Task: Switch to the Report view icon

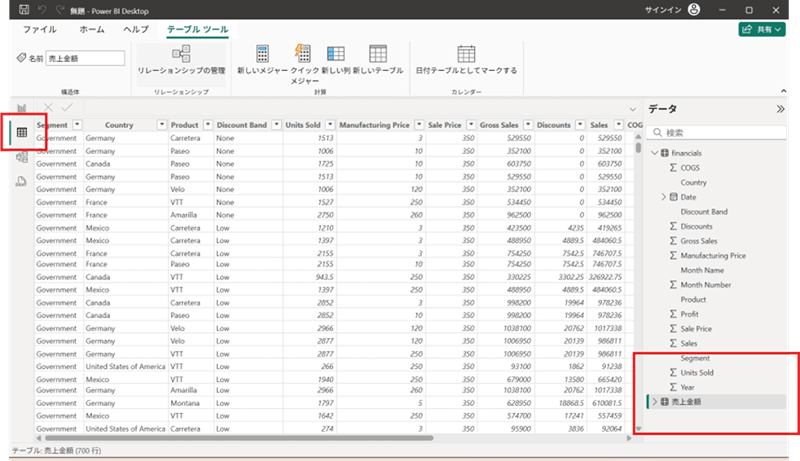Action: [x=21, y=108]
